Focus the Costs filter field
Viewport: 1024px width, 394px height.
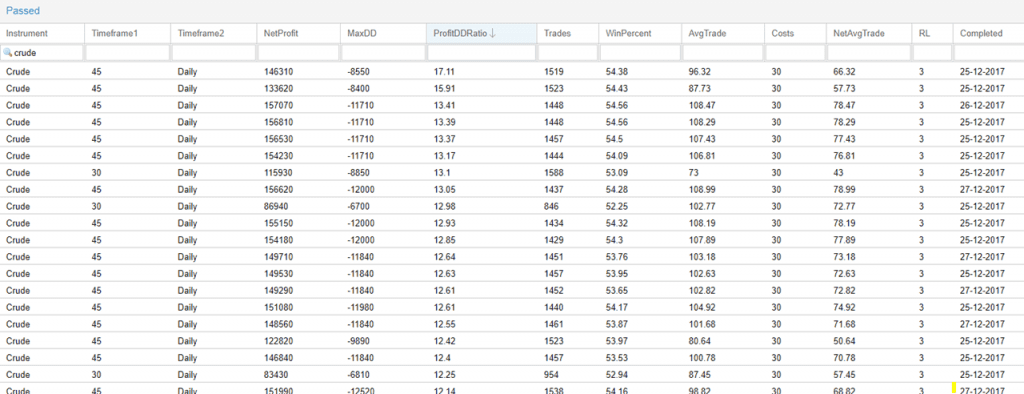click(x=795, y=53)
